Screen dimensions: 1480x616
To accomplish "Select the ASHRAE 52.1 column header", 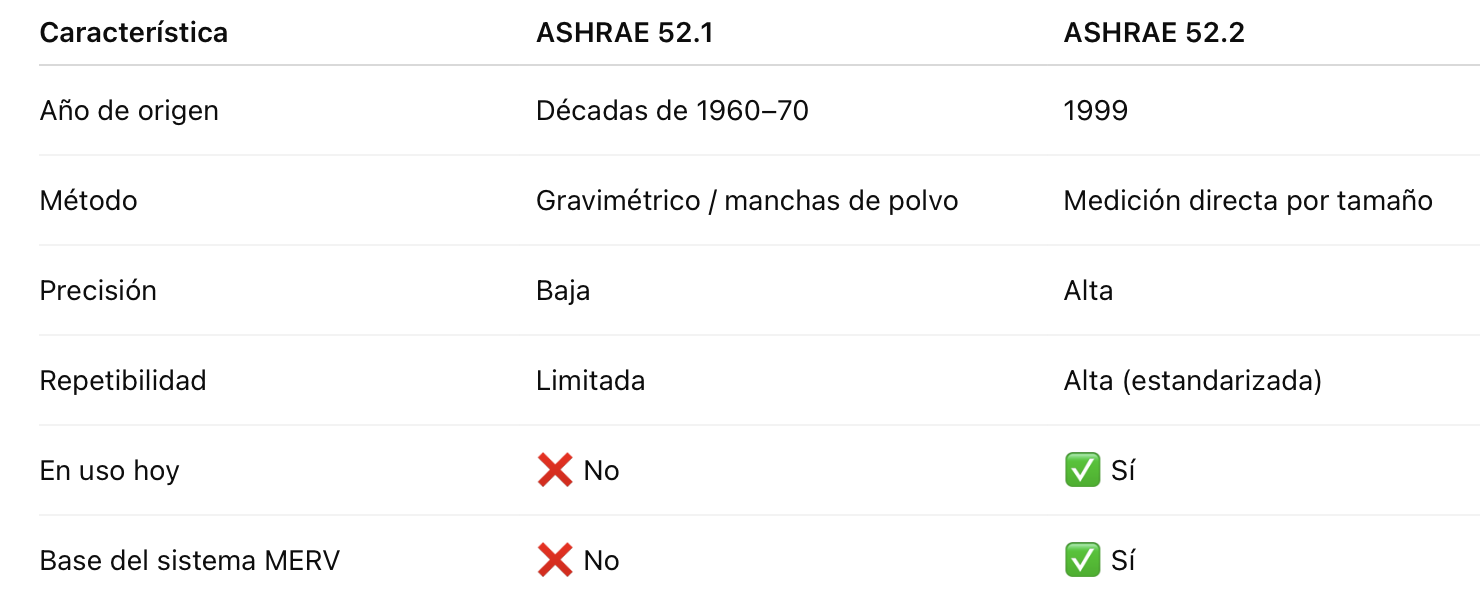I will (625, 33).
